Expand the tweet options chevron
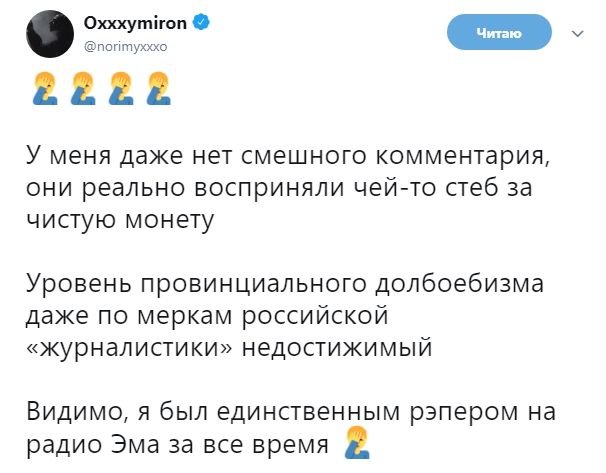 [576, 33]
